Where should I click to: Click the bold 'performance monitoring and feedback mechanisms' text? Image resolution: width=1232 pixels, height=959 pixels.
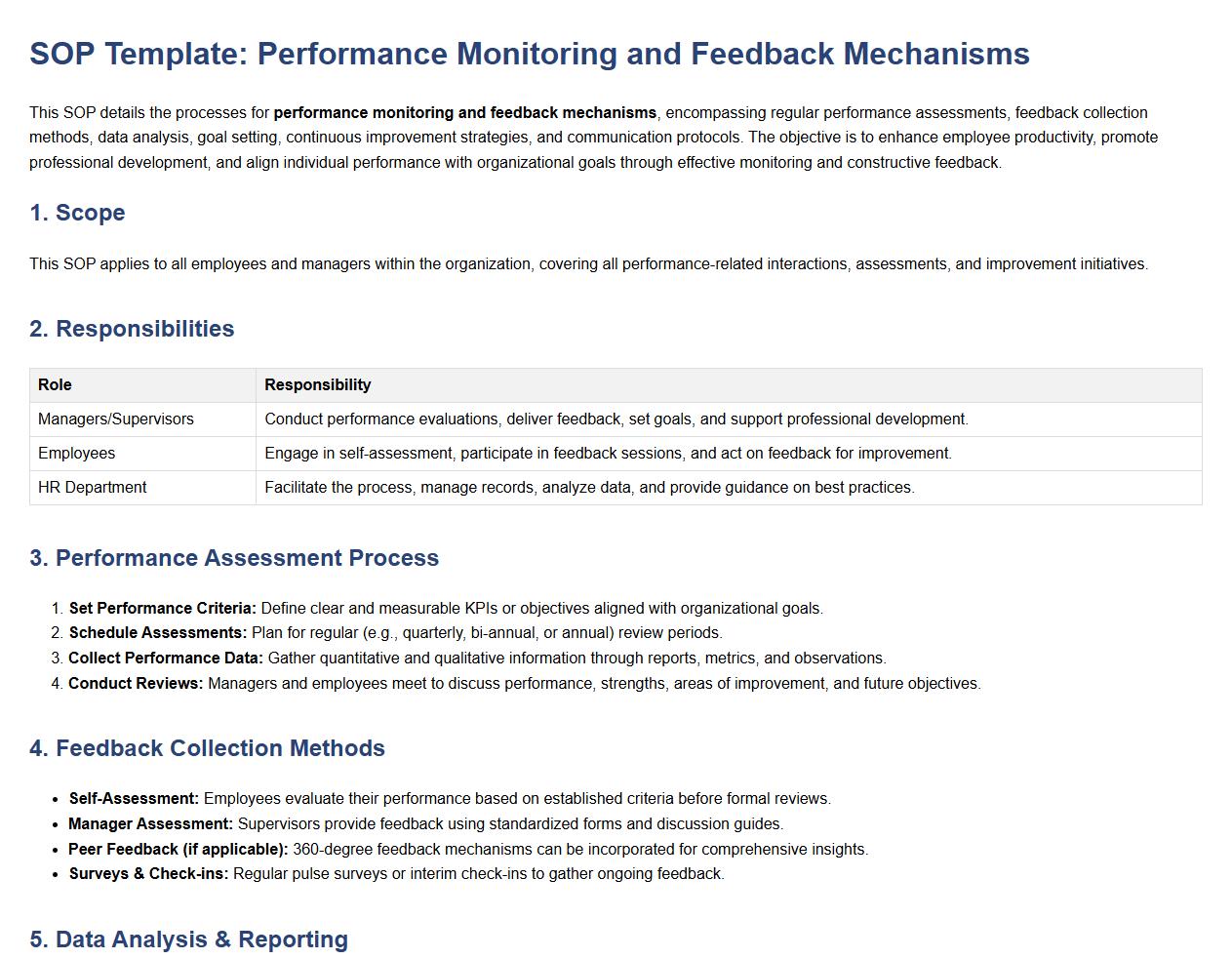tap(464, 113)
